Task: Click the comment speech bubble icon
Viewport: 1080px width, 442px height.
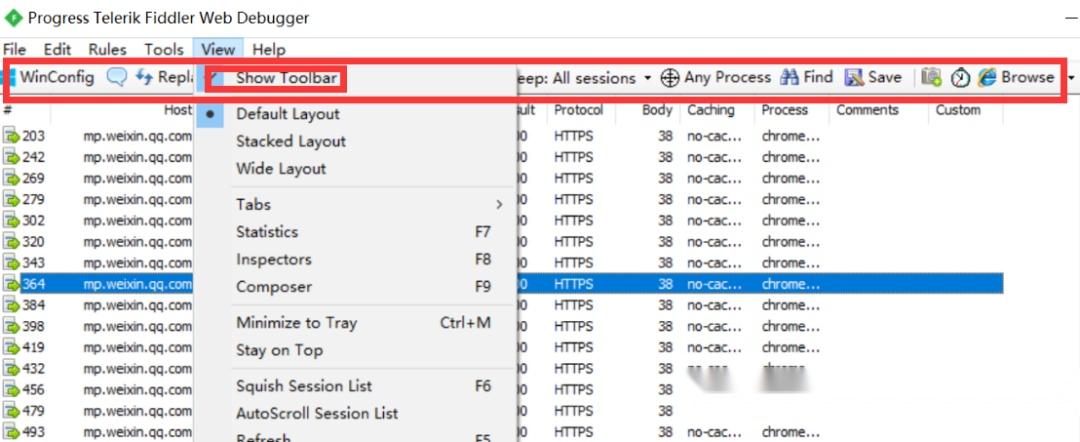Action: pos(116,77)
